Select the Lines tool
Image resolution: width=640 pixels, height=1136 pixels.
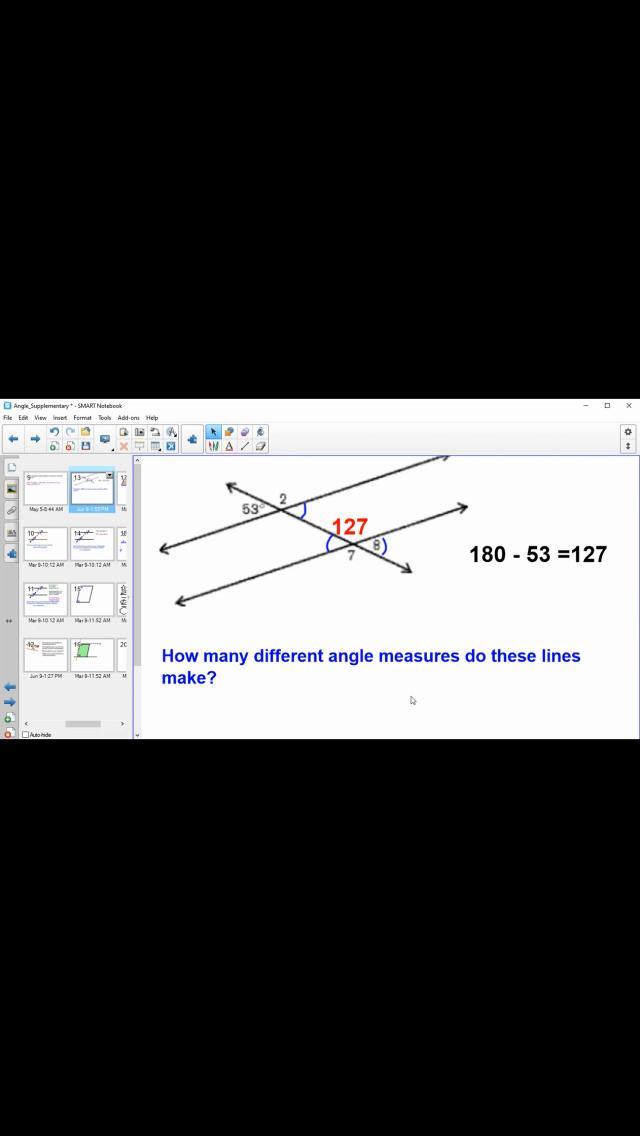tap(245, 446)
